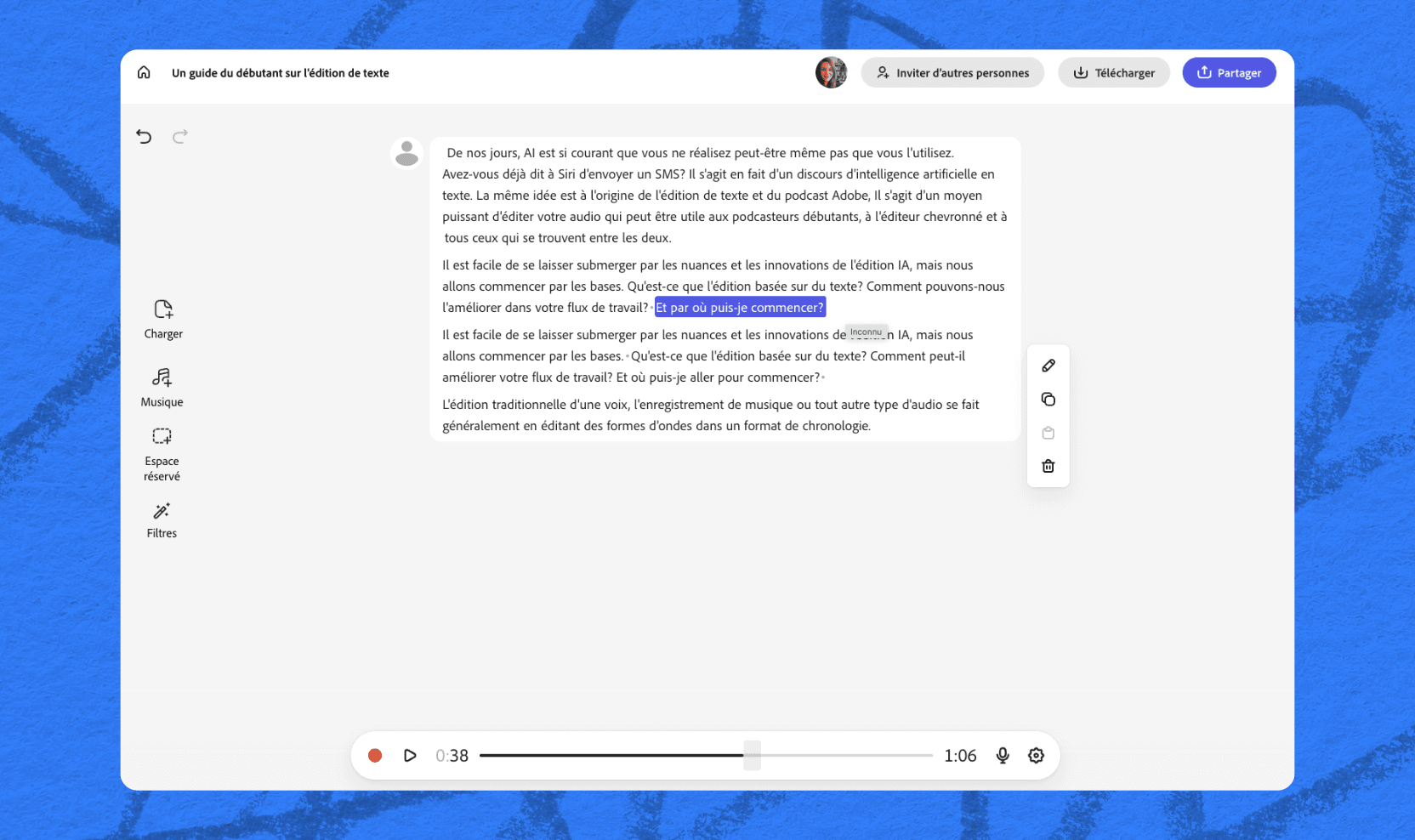Insert an Espace réservé placeholder
Viewport: 1415px width, 840px height.
[162, 454]
